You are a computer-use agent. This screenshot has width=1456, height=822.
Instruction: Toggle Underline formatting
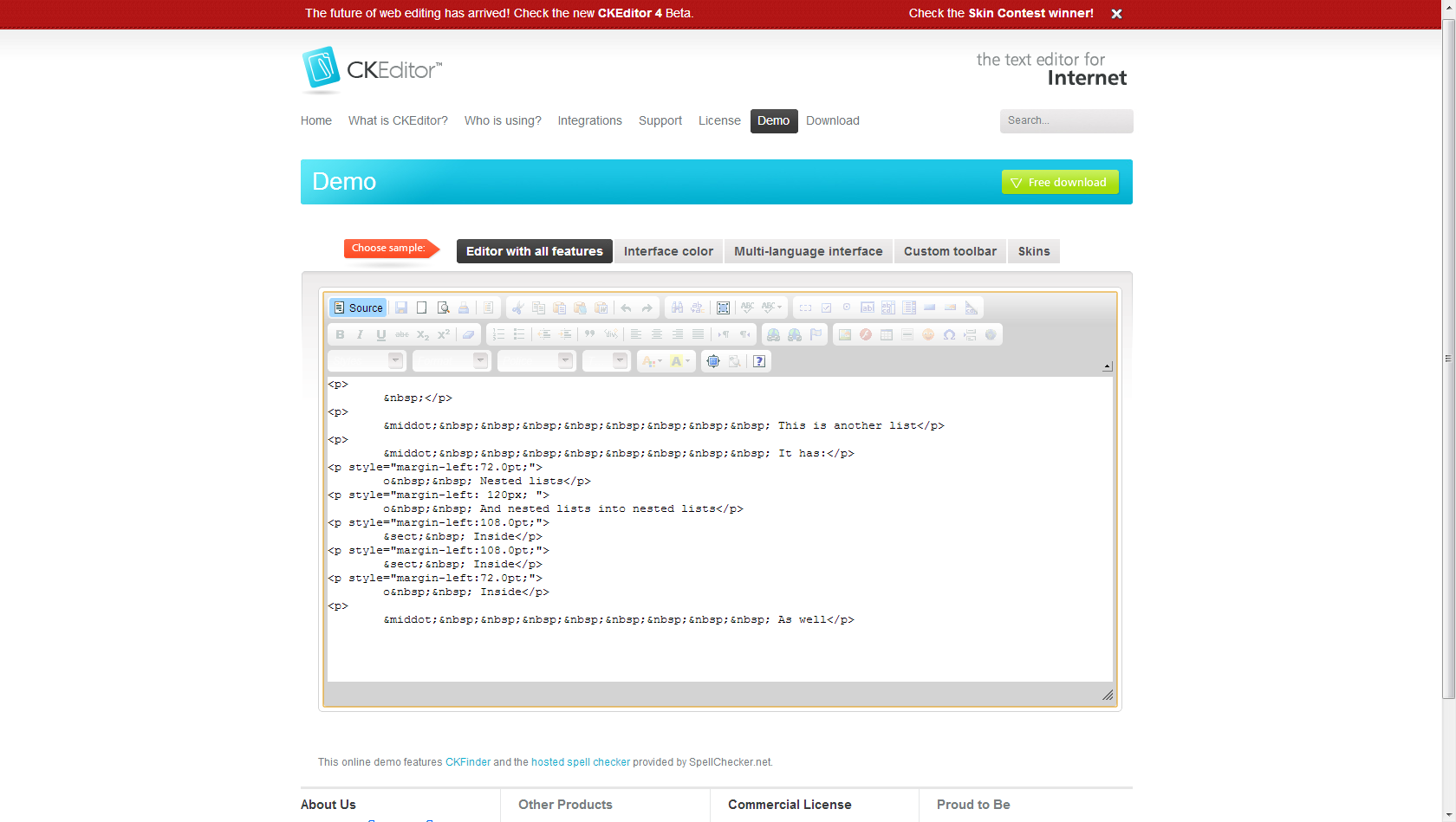(381, 334)
